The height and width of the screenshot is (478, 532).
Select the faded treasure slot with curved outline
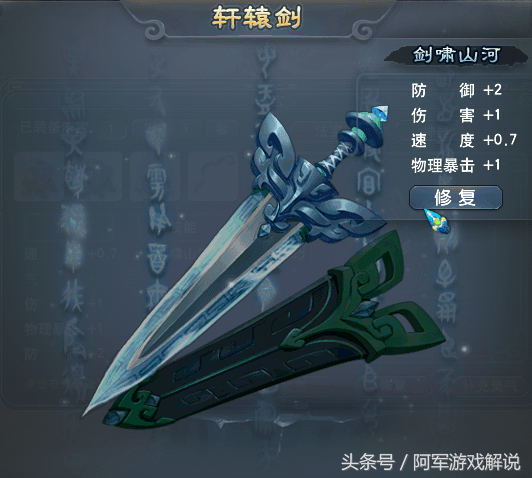(x=213, y=176)
